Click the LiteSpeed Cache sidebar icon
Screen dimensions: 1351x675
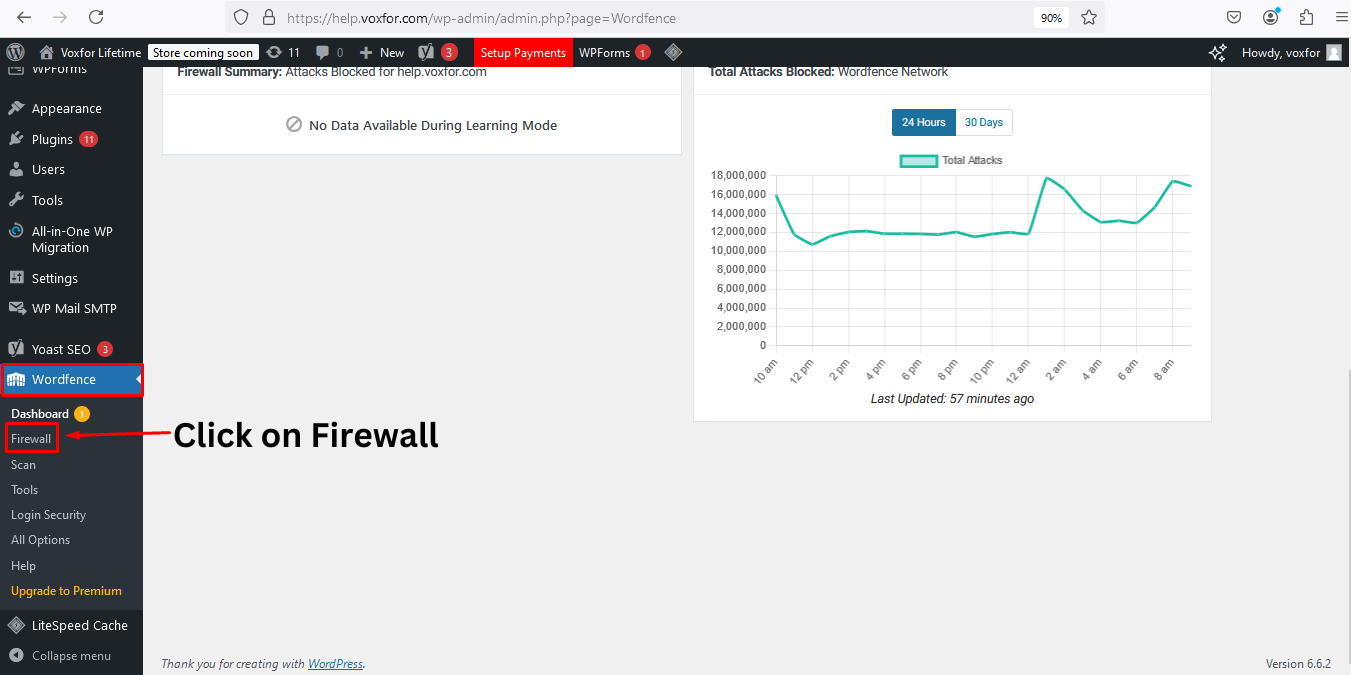pyautogui.click(x=16, y=624)
